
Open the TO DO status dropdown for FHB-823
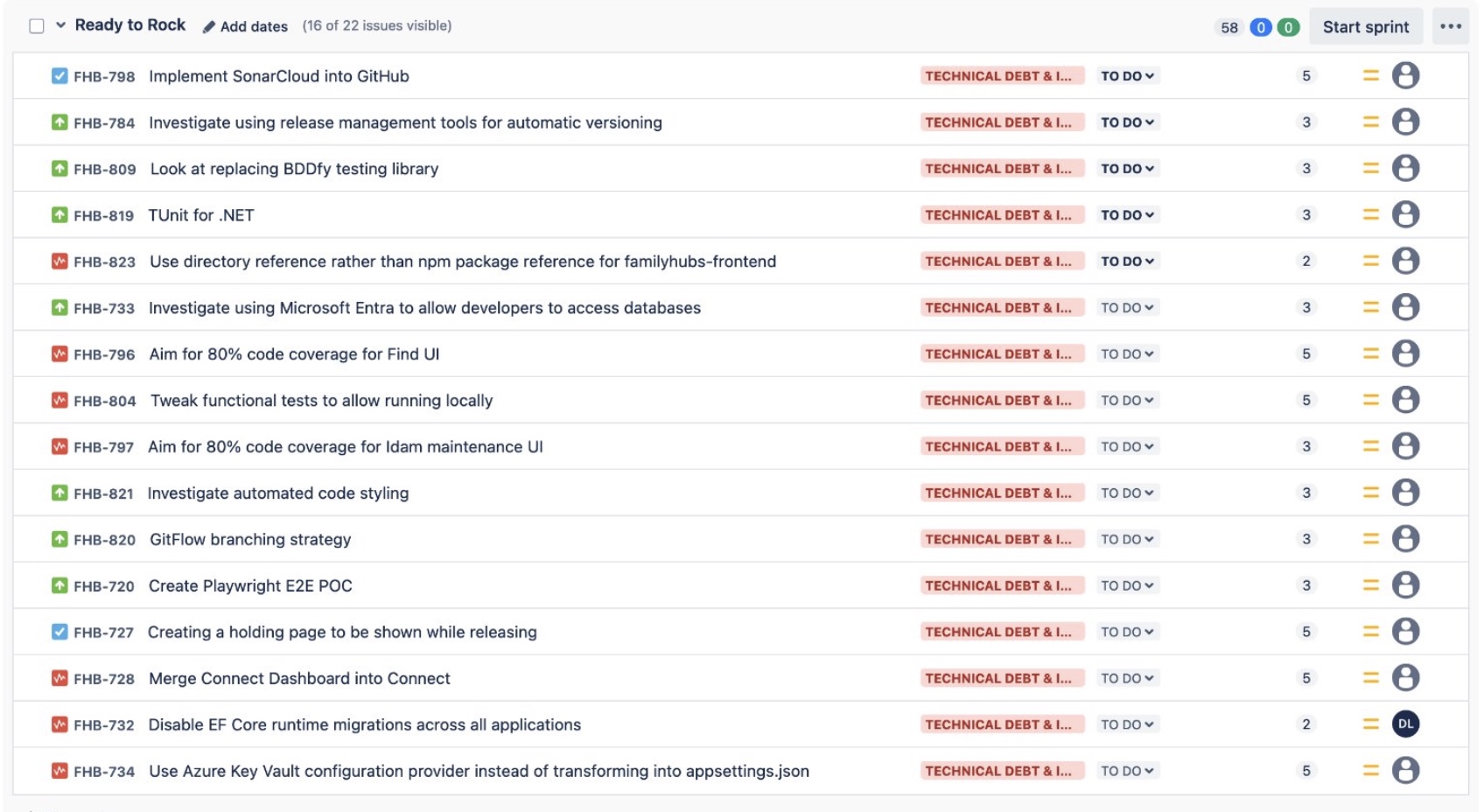1128,262
